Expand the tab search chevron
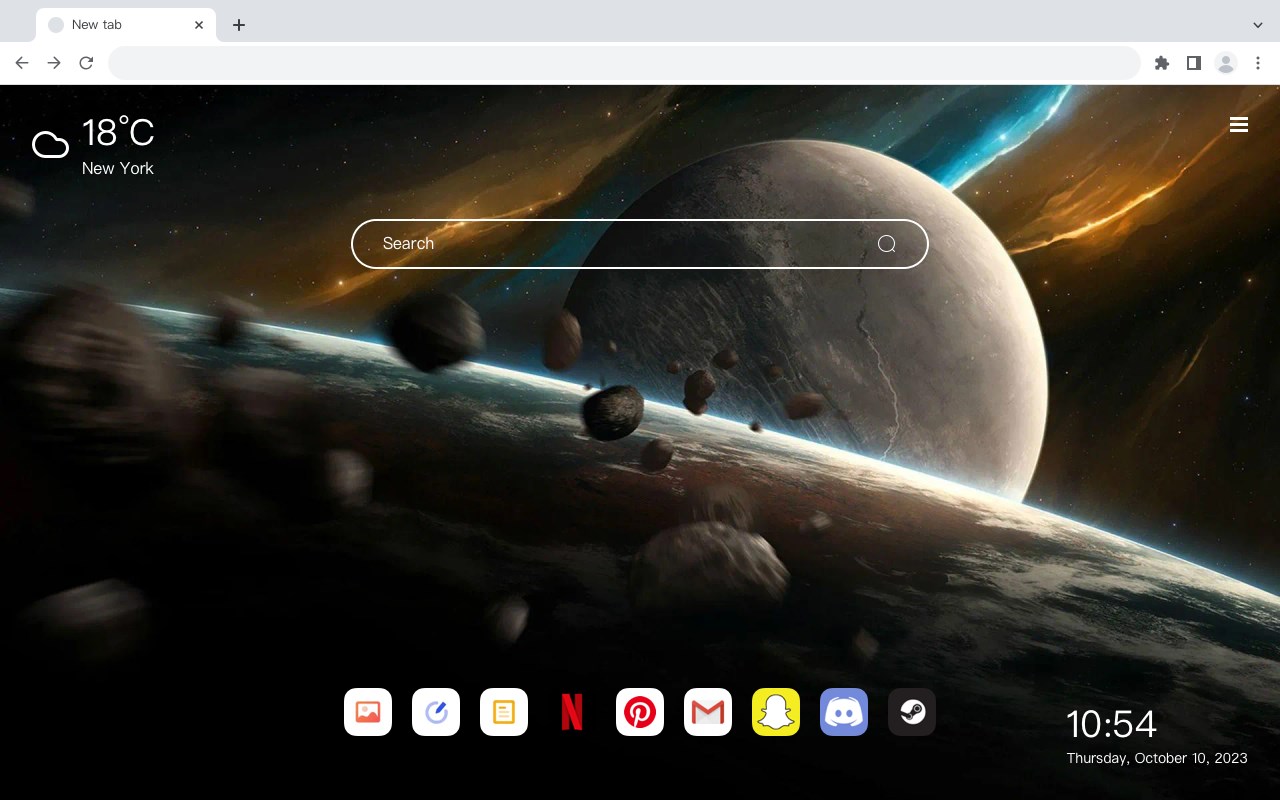Image resolution: width=1280 pixels, height=800 pixels. (1258, 25)
